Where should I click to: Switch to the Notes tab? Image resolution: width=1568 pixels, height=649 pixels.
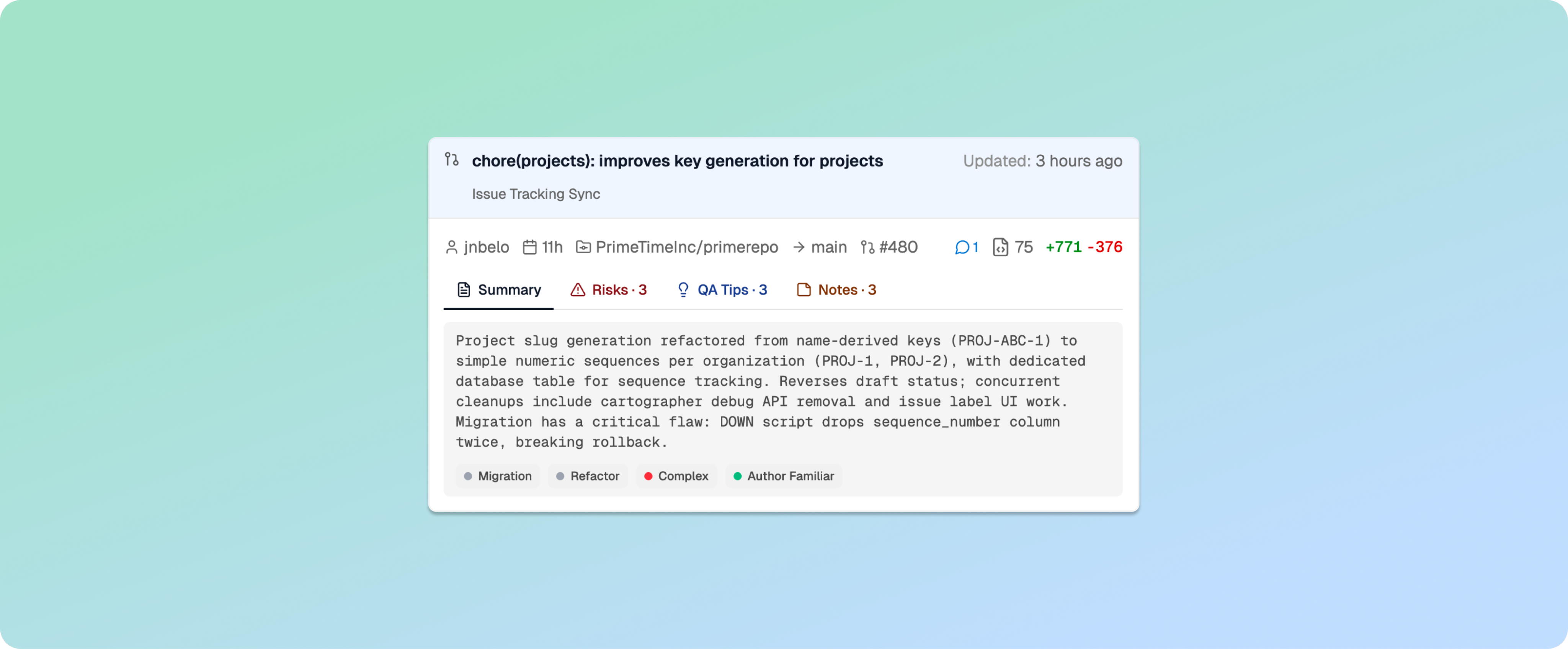coord(836,290)
